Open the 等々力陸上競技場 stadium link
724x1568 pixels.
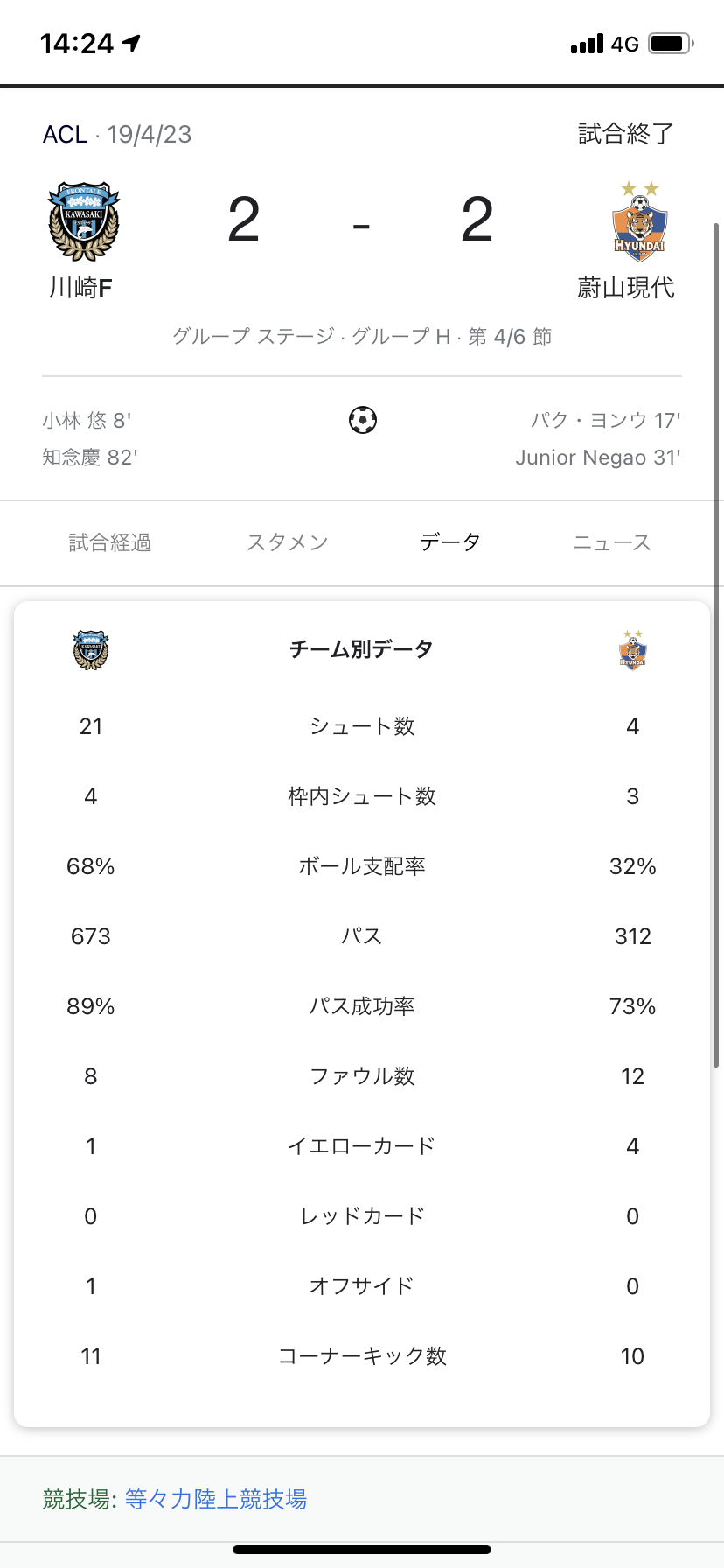point(216,1499)
